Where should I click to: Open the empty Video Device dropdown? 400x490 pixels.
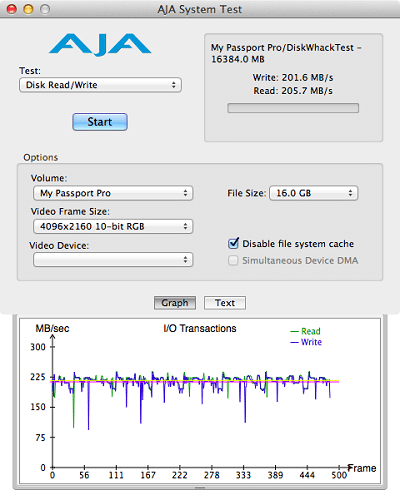click(113, 260)
